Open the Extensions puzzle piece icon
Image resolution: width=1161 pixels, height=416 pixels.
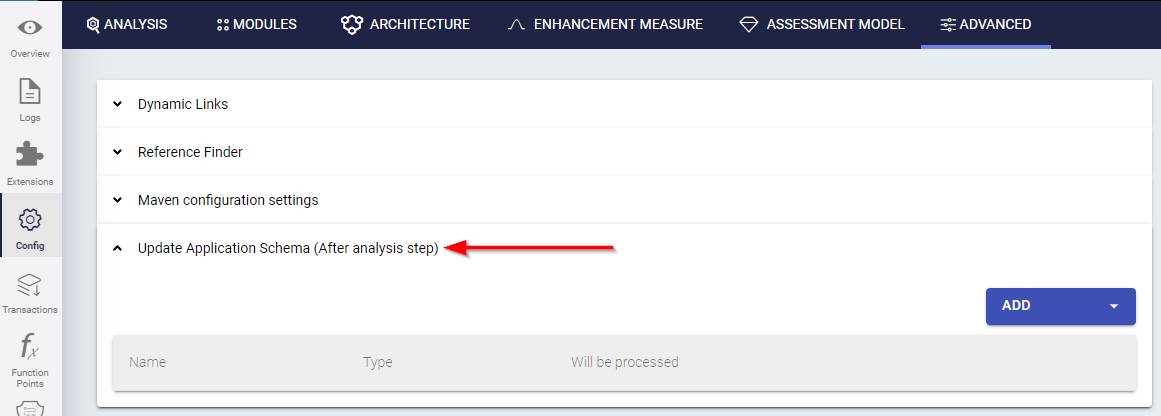(30, 155)
